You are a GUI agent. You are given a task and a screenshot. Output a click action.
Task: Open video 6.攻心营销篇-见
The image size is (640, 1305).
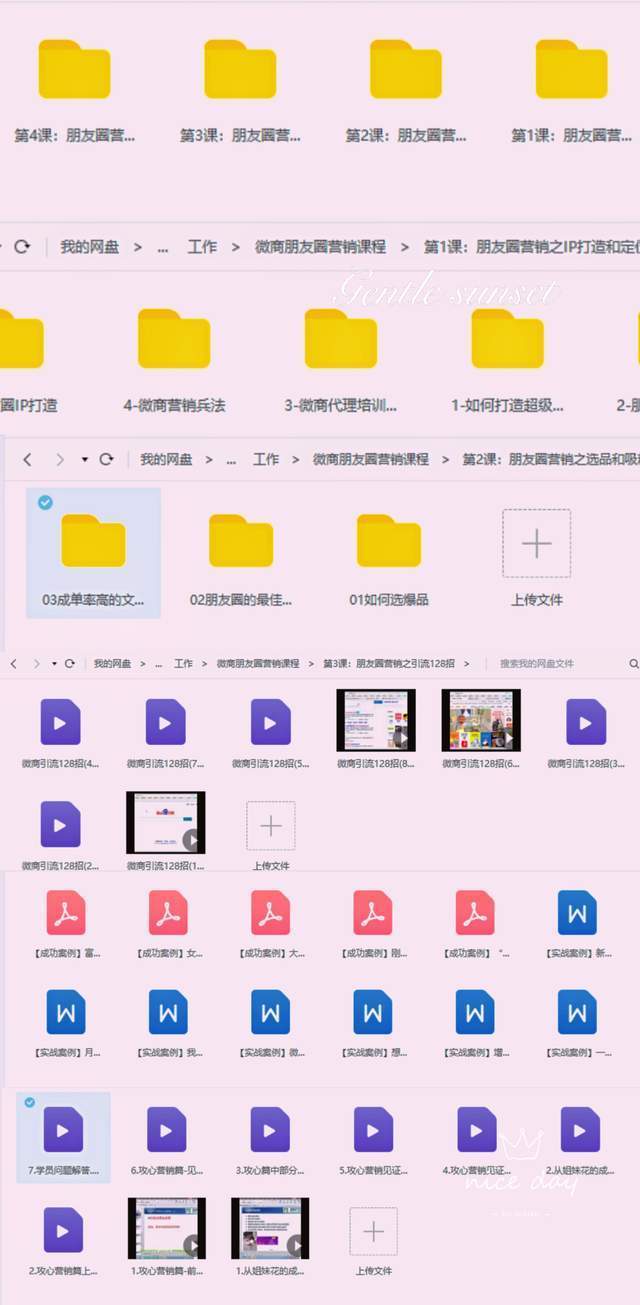click(166, 1131)
